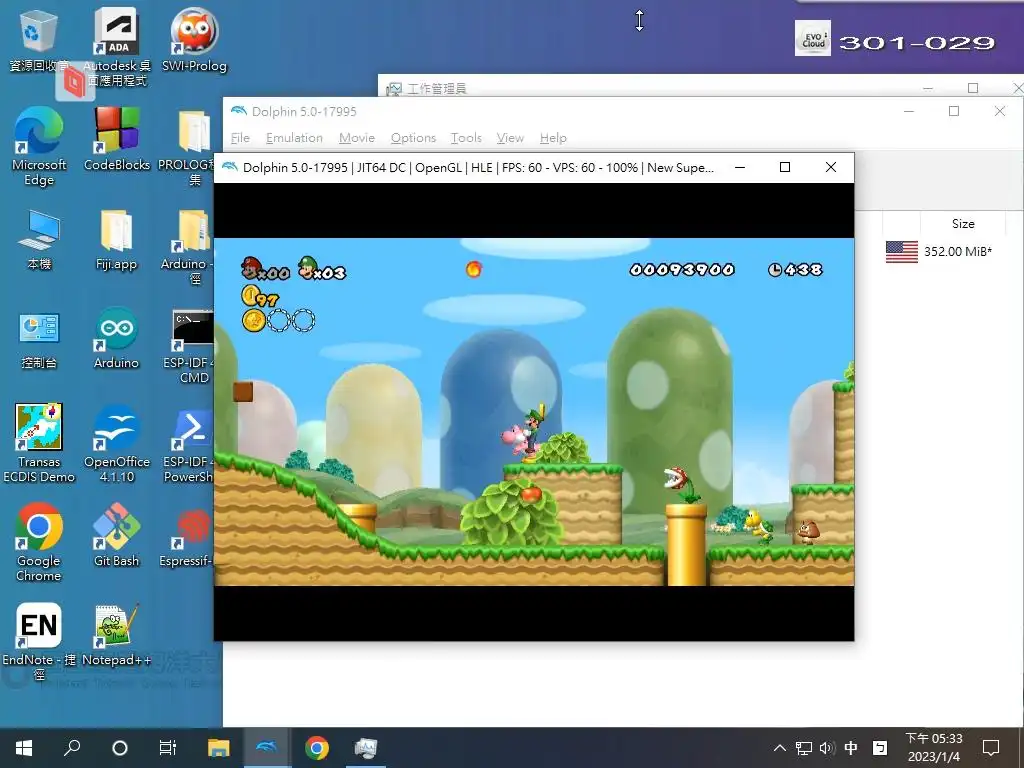Screen dimensions: 1024x768
Task: Open IME mode tray icon
Action: [x=880, y=748]
